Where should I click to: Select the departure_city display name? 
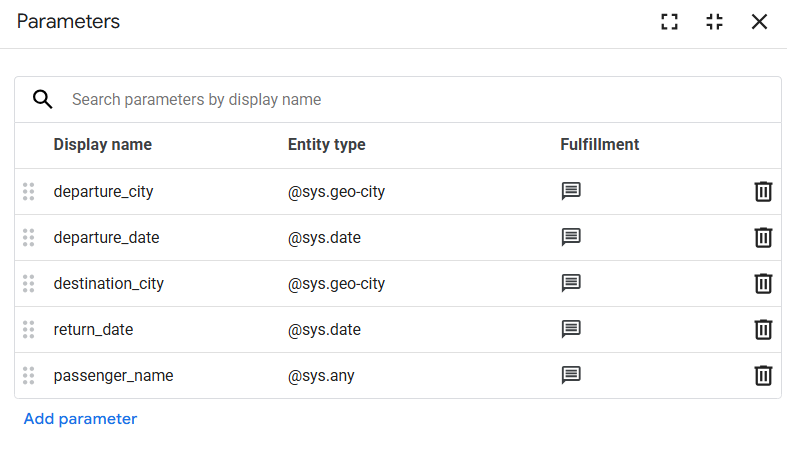pos(103,191)
